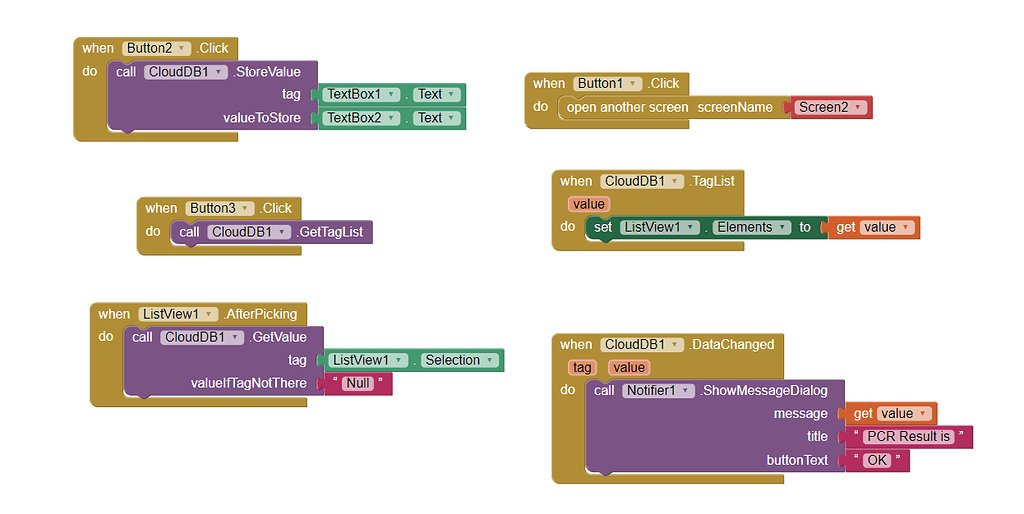The image size is (1024, 514).
Task: Open CloudDB1 dropdown in the GetTagList call
Action: [283, 232]
